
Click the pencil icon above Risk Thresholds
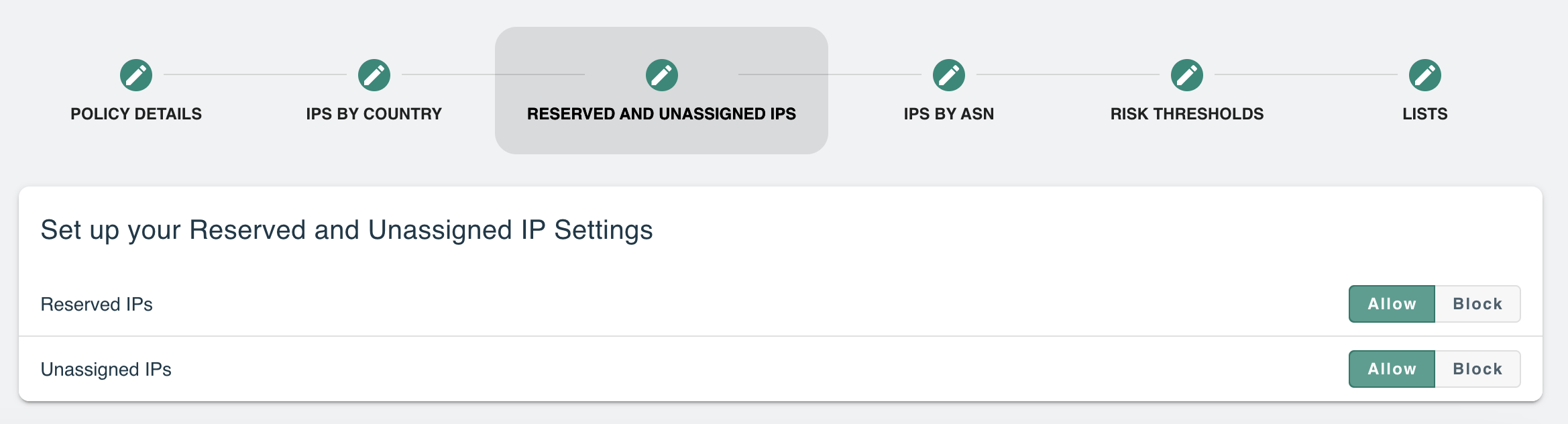pyautogui.click(x=1187, y=74)
